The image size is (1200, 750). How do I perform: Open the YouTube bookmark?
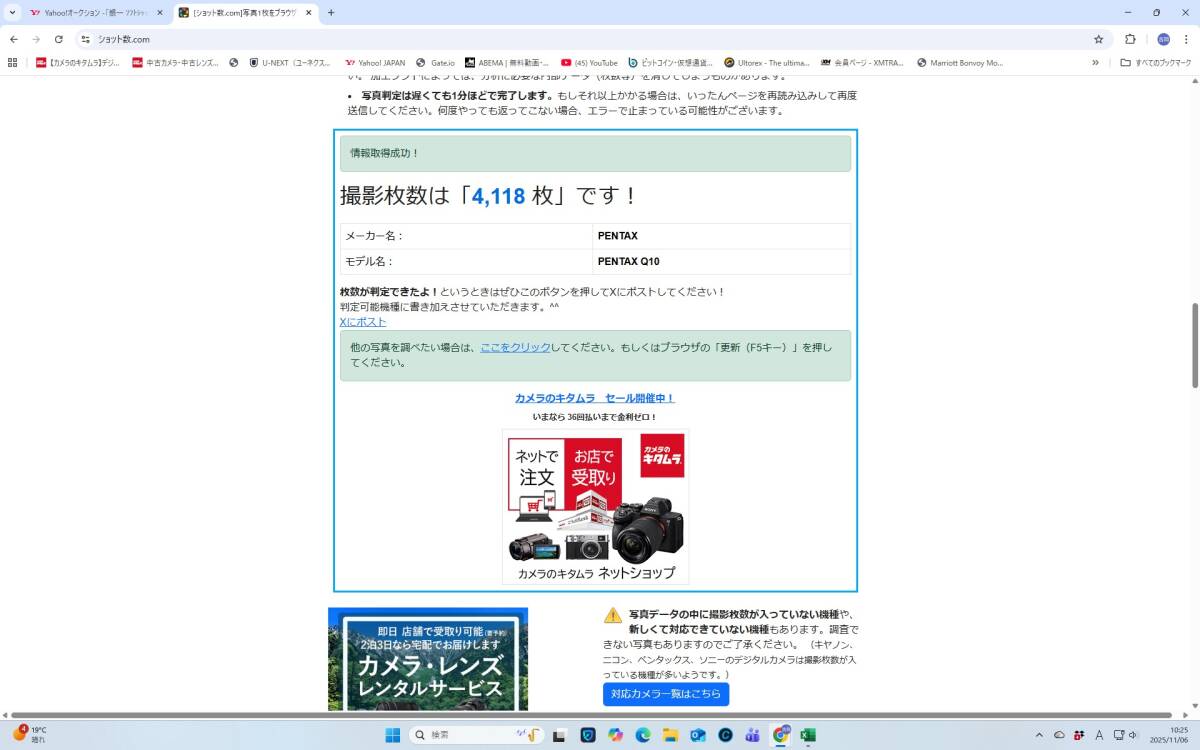[x=589, y=62]
